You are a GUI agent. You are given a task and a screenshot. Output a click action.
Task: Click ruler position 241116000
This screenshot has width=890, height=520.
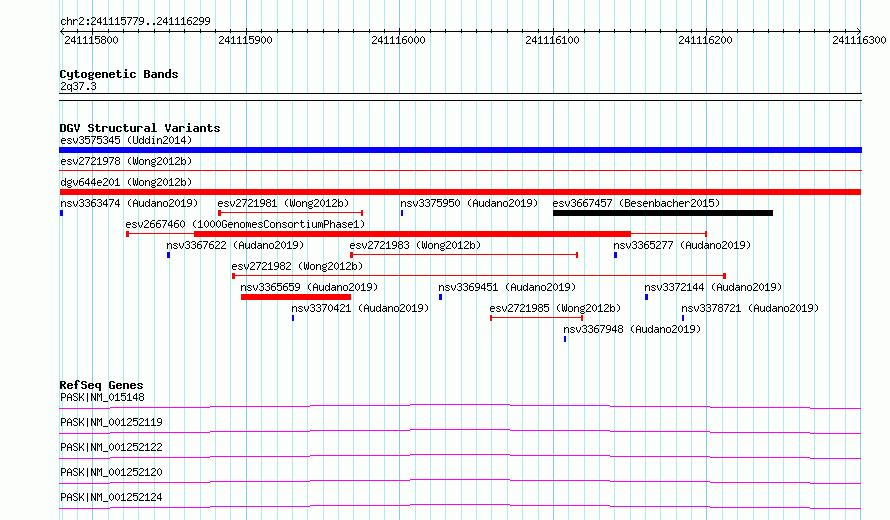coord(398,40)
